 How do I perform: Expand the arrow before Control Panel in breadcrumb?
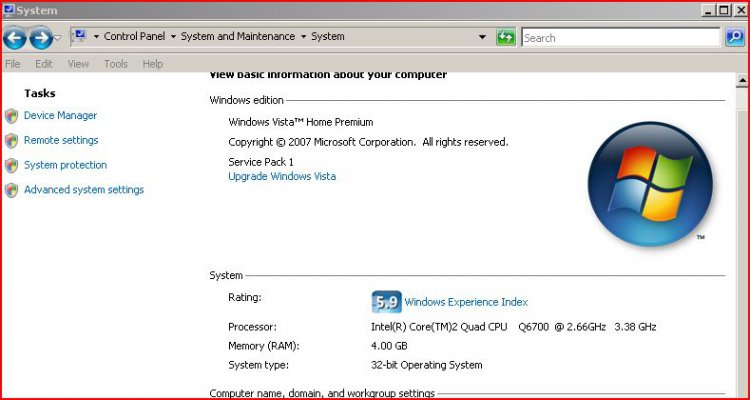click(96, 37)
